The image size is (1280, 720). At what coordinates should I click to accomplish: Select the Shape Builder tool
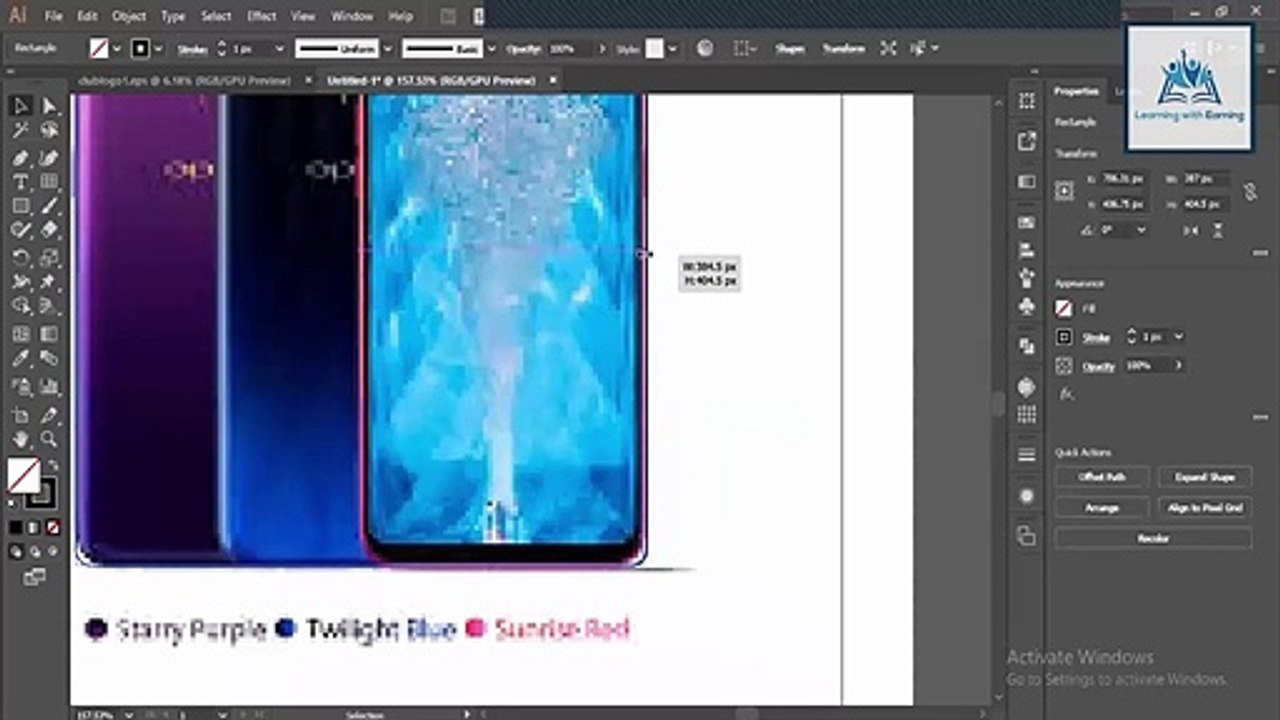point(21,306)
